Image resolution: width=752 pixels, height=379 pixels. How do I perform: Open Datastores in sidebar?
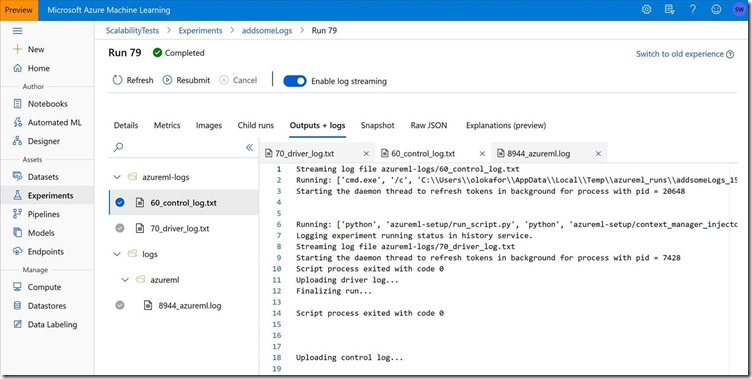(47, 306)
